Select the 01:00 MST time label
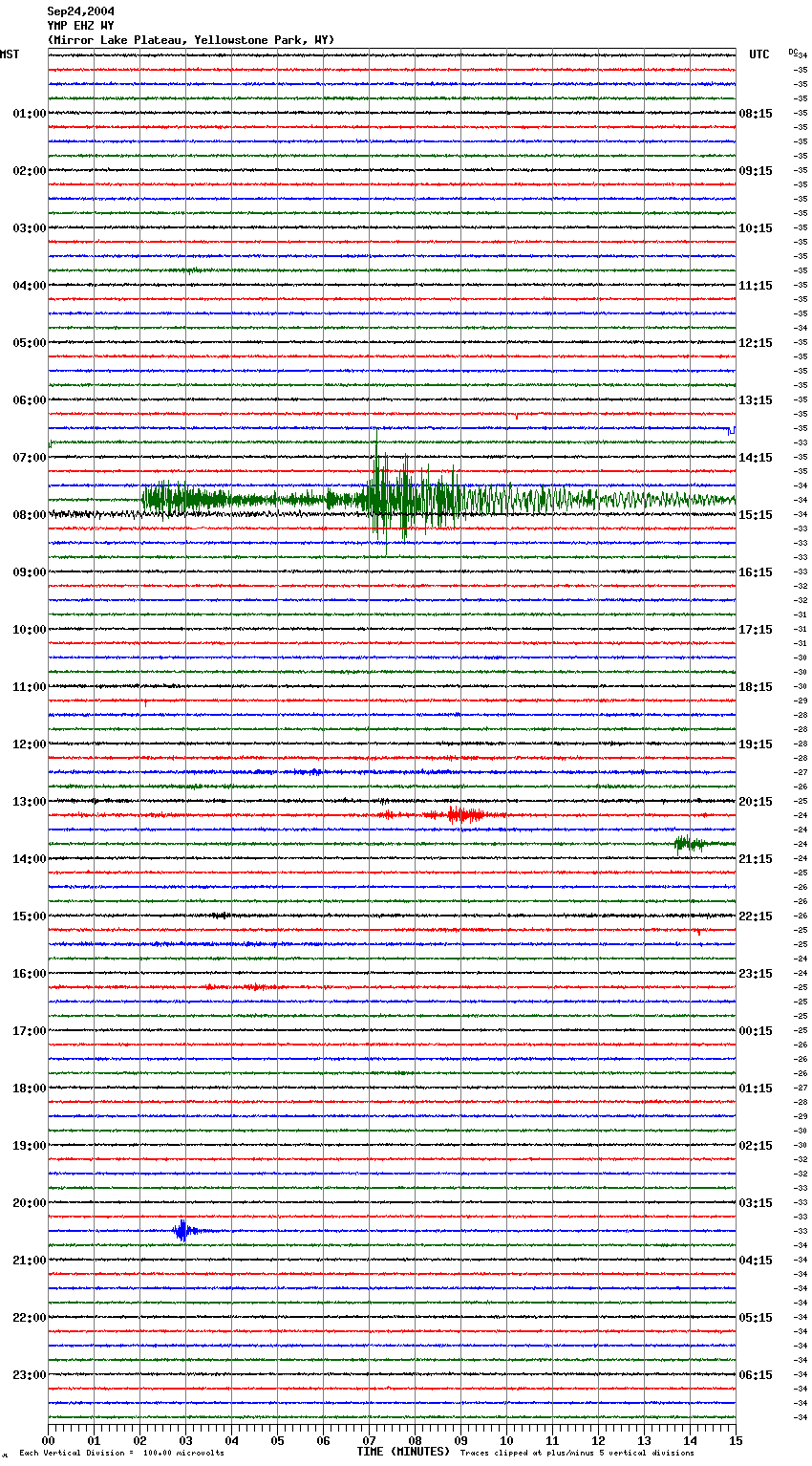 pyautogui.click(x=29, y=114)
